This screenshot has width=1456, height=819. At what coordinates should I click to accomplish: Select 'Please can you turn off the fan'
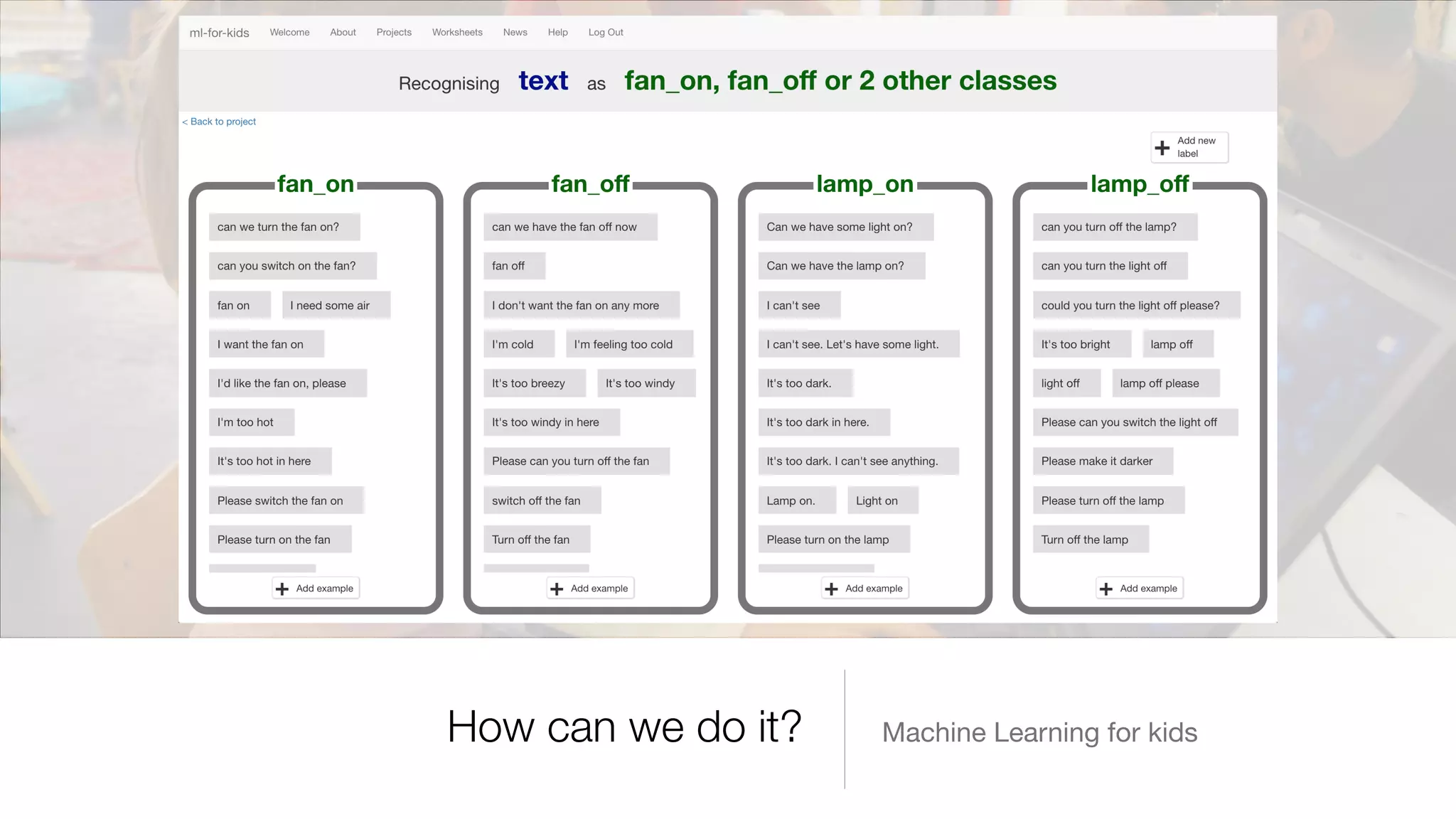click(x=577, y=461)
